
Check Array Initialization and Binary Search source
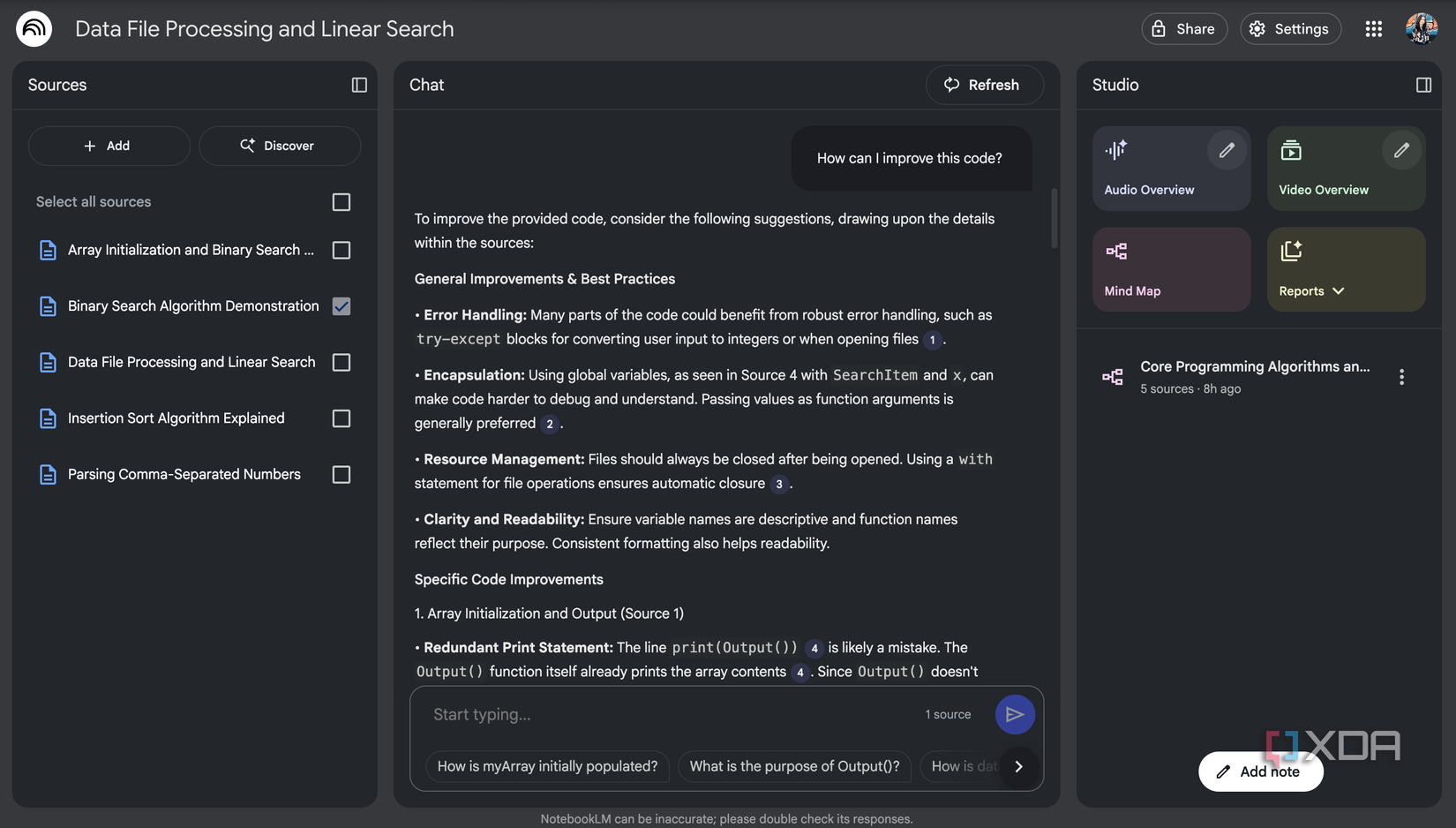click(x=341, y=251)
